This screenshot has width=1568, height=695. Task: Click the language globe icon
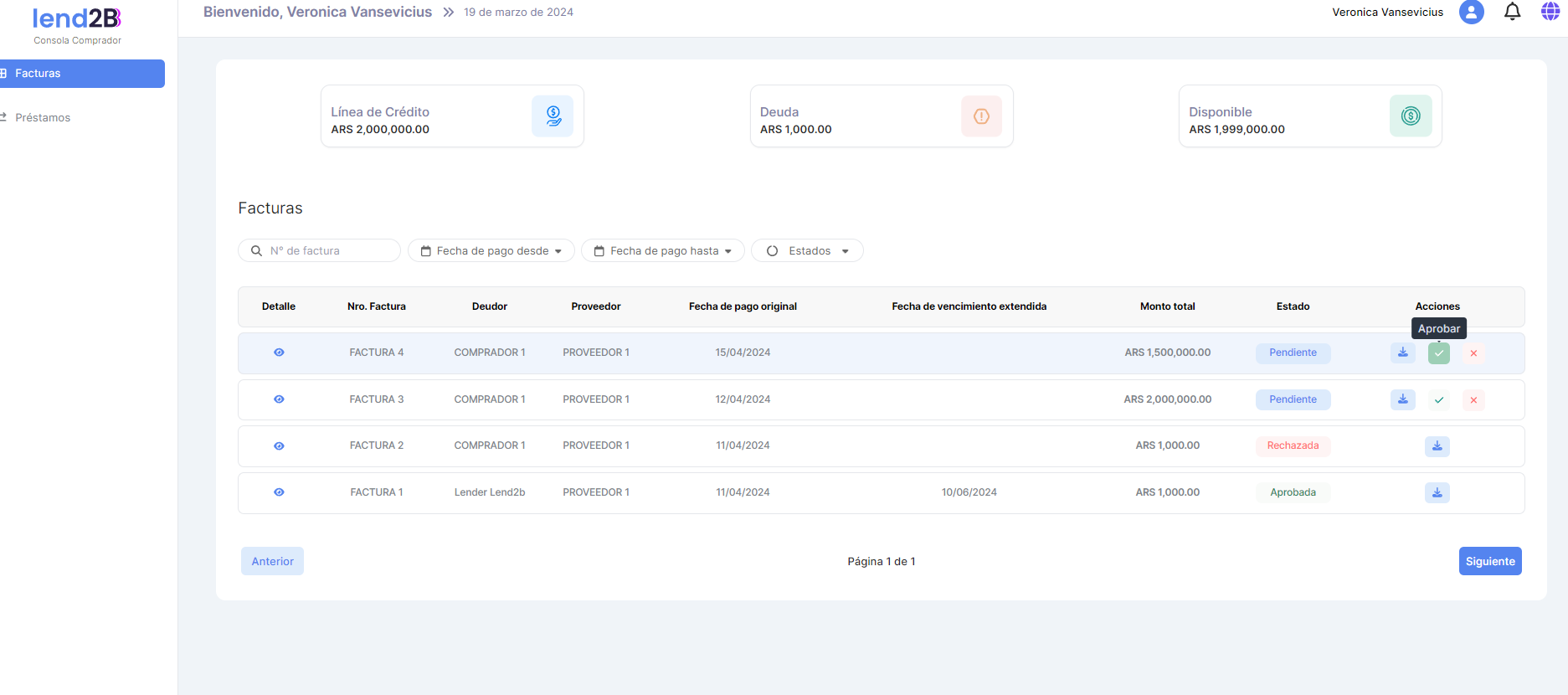1550,12
